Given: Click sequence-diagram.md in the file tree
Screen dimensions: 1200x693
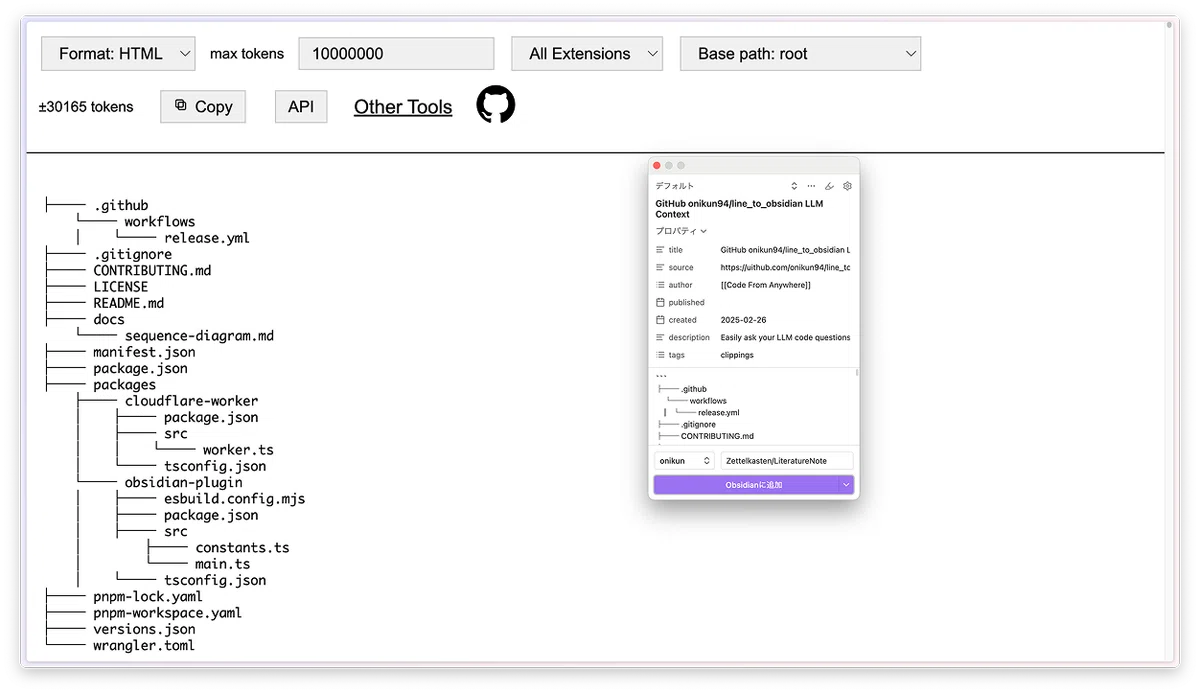Looking at the screenshot, I should pos(199,336).
